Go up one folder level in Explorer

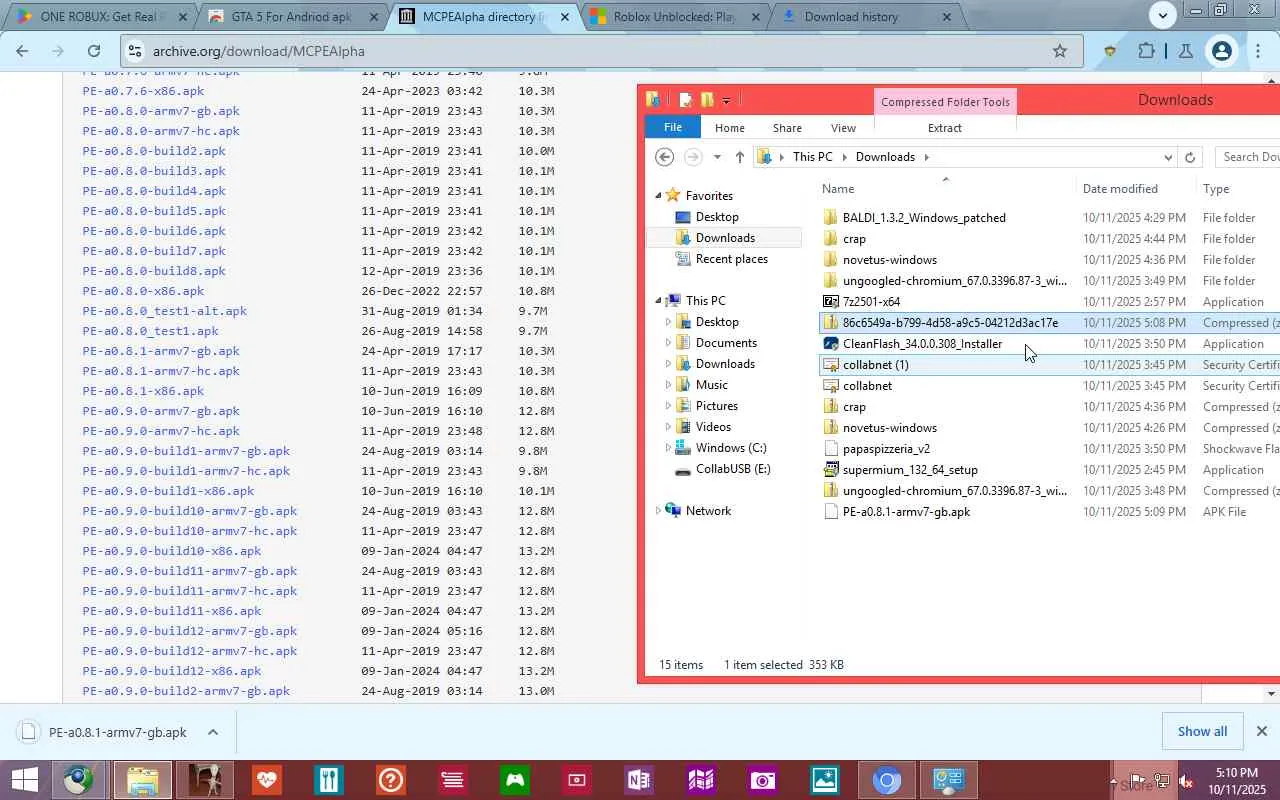coord(739,157)
